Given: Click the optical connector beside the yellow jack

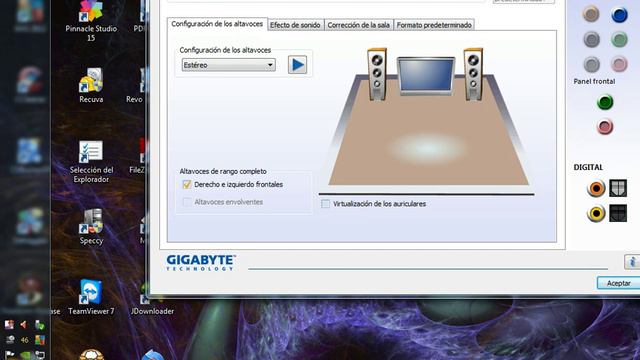Looking at the screenshot, I should pos(618,213).
